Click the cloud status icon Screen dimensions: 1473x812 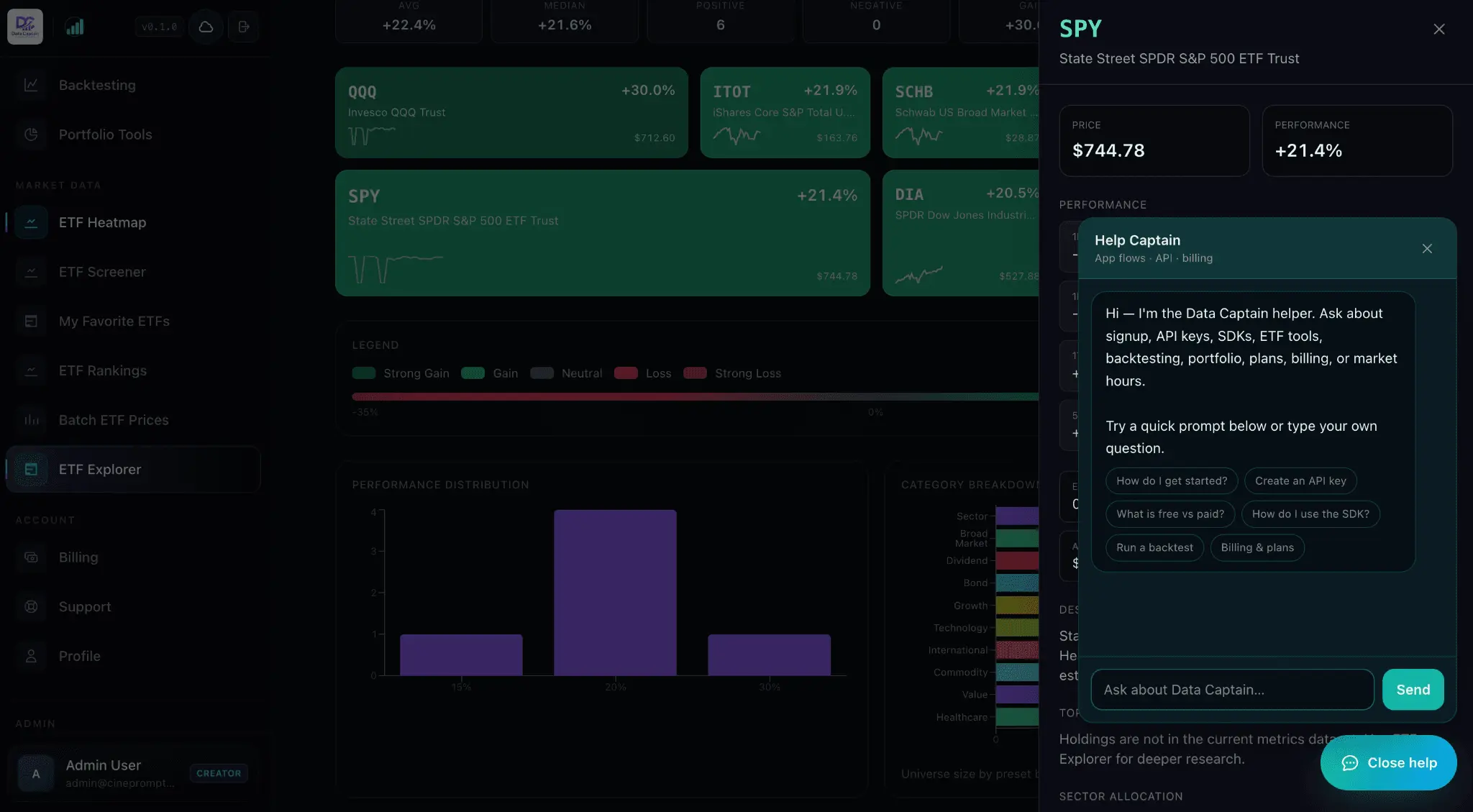pyautogui.click(x=206, y=27)
